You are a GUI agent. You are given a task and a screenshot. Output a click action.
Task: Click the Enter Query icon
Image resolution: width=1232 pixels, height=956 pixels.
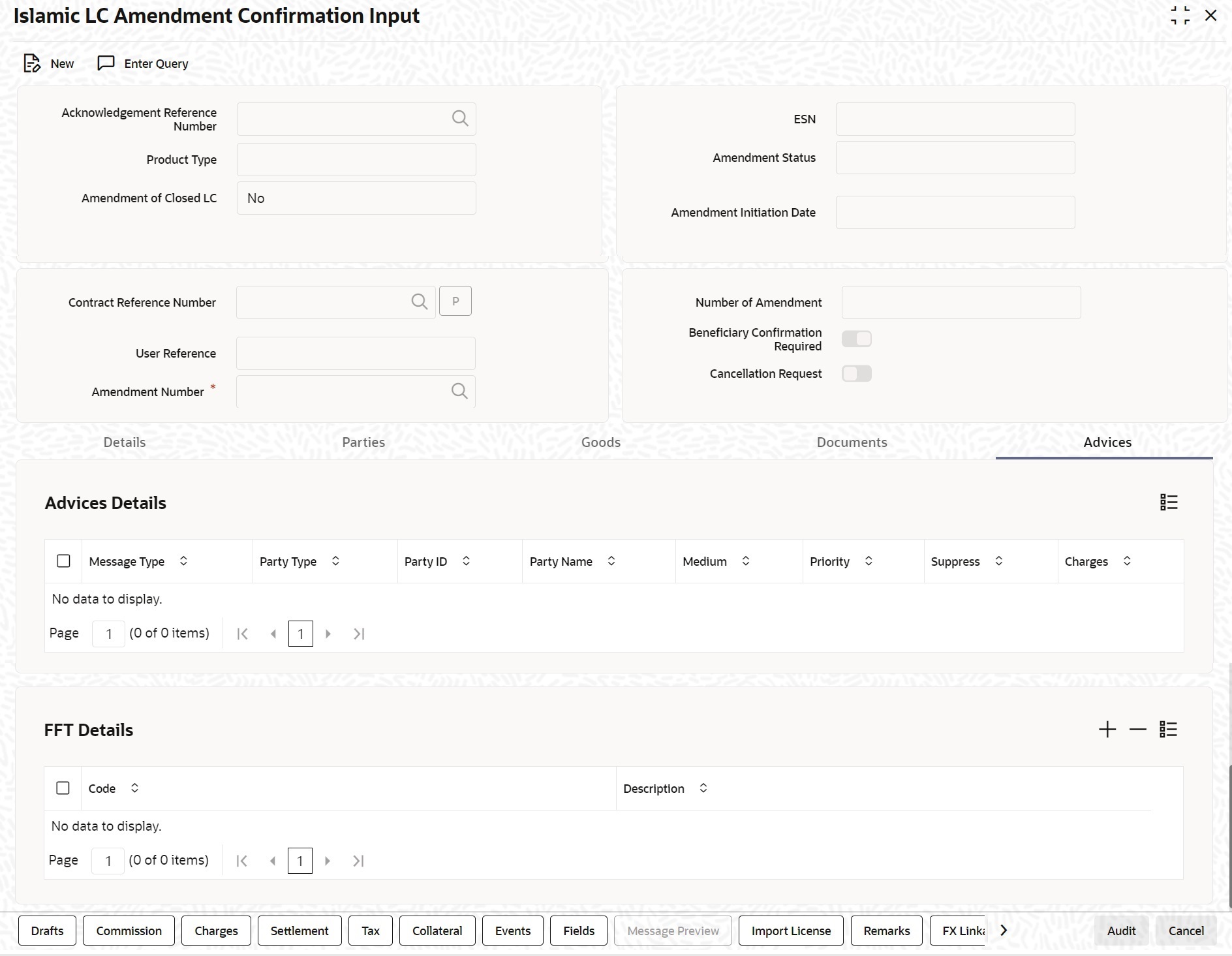106,63
